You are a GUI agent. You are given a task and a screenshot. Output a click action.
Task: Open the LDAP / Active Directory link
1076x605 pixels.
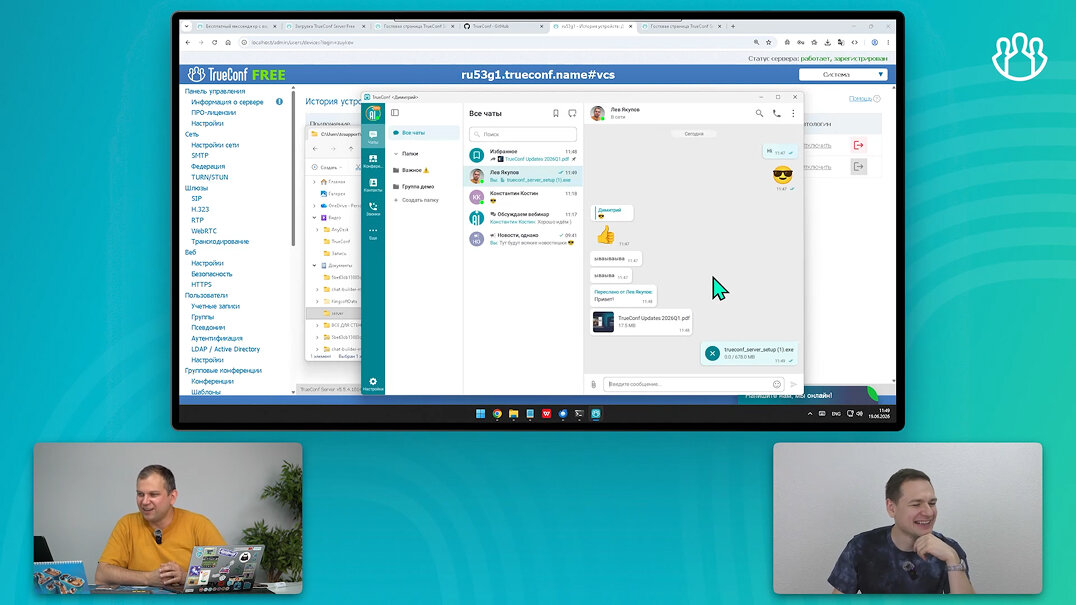[x=225, y=349]
